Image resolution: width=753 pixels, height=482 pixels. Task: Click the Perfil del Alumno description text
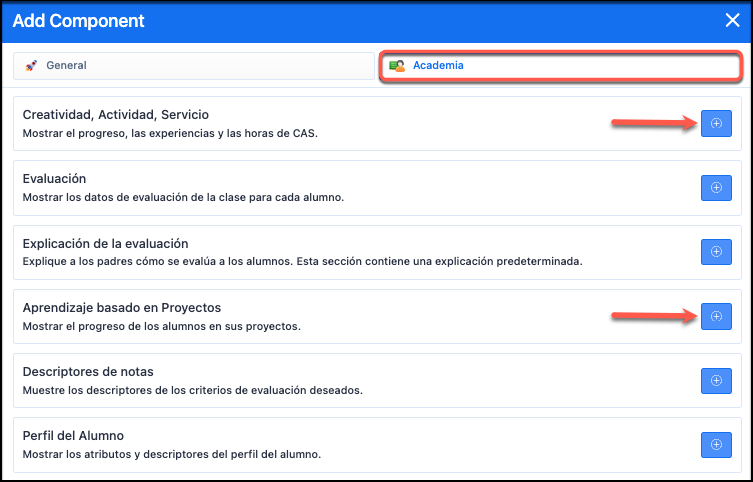[171, 454]
